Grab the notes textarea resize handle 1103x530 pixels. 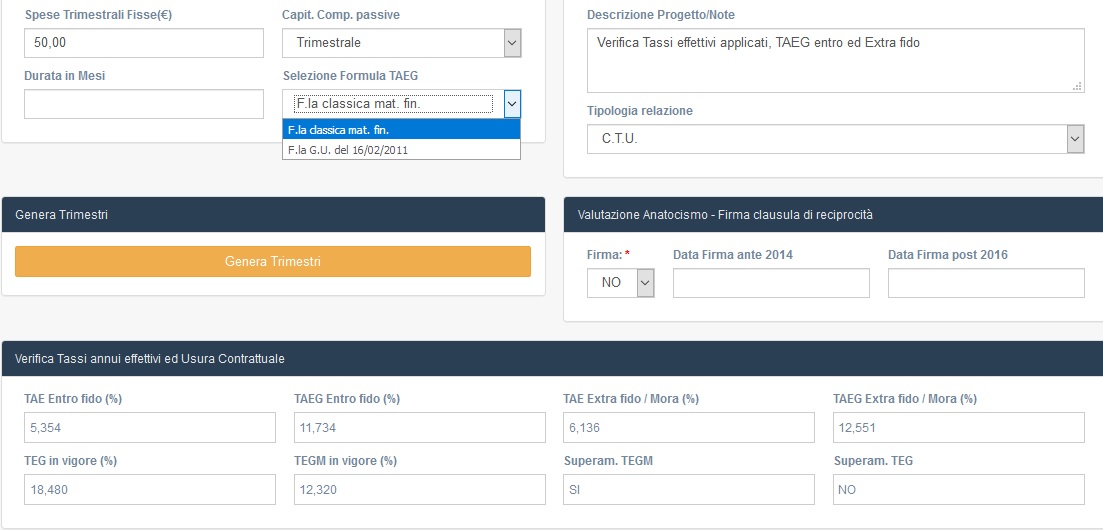pyautogui.click(x=1077, y=86)
